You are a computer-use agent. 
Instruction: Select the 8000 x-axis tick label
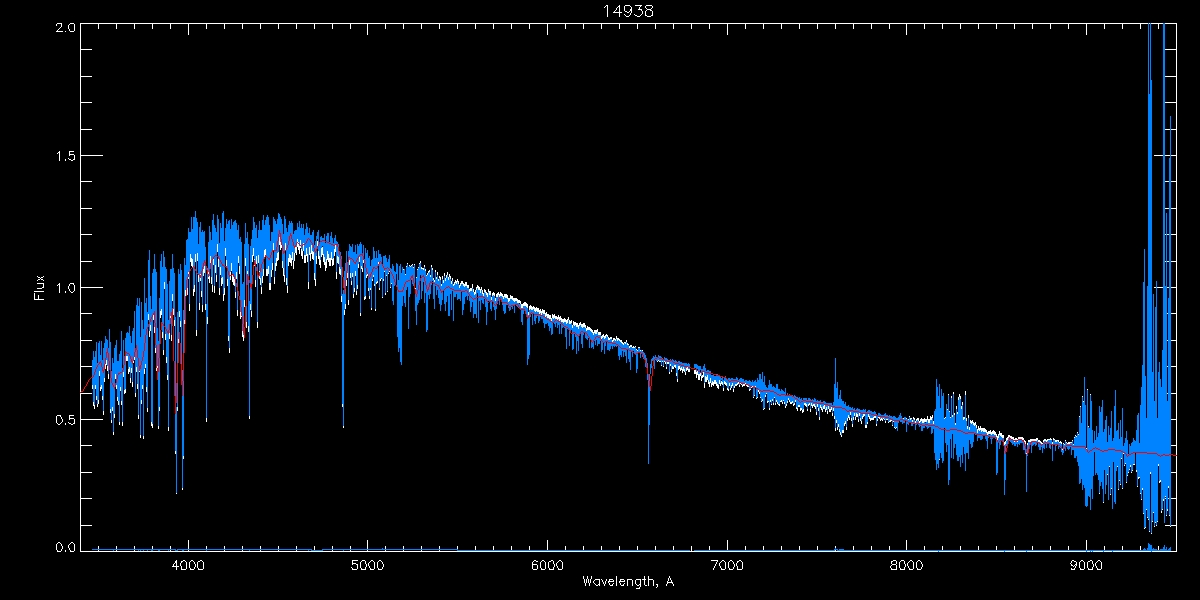(x=907, y=563)
